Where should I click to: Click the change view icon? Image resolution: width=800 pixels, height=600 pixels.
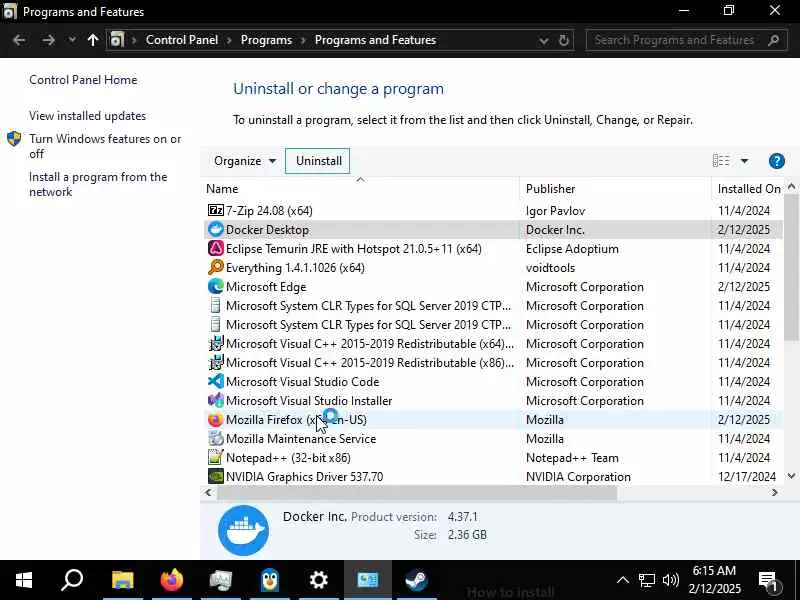(721, 161)
